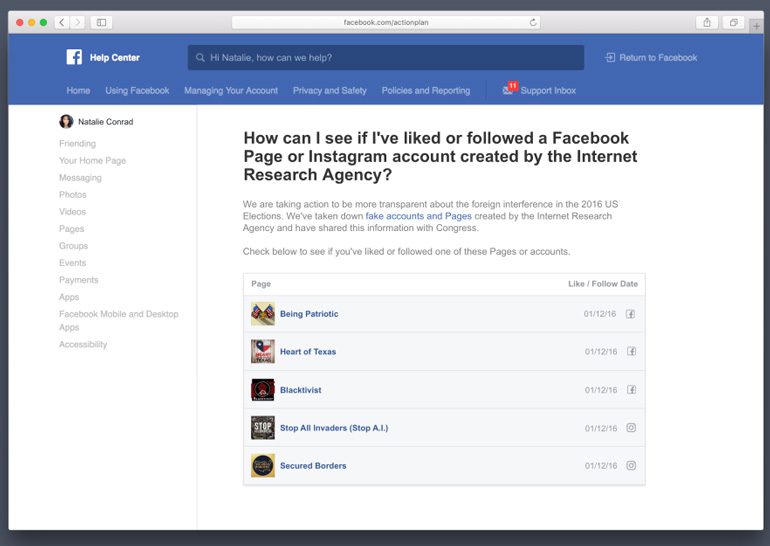Open the fake accounts and Pages link
This screenshot has width=770, height=546.
(418, 216)
